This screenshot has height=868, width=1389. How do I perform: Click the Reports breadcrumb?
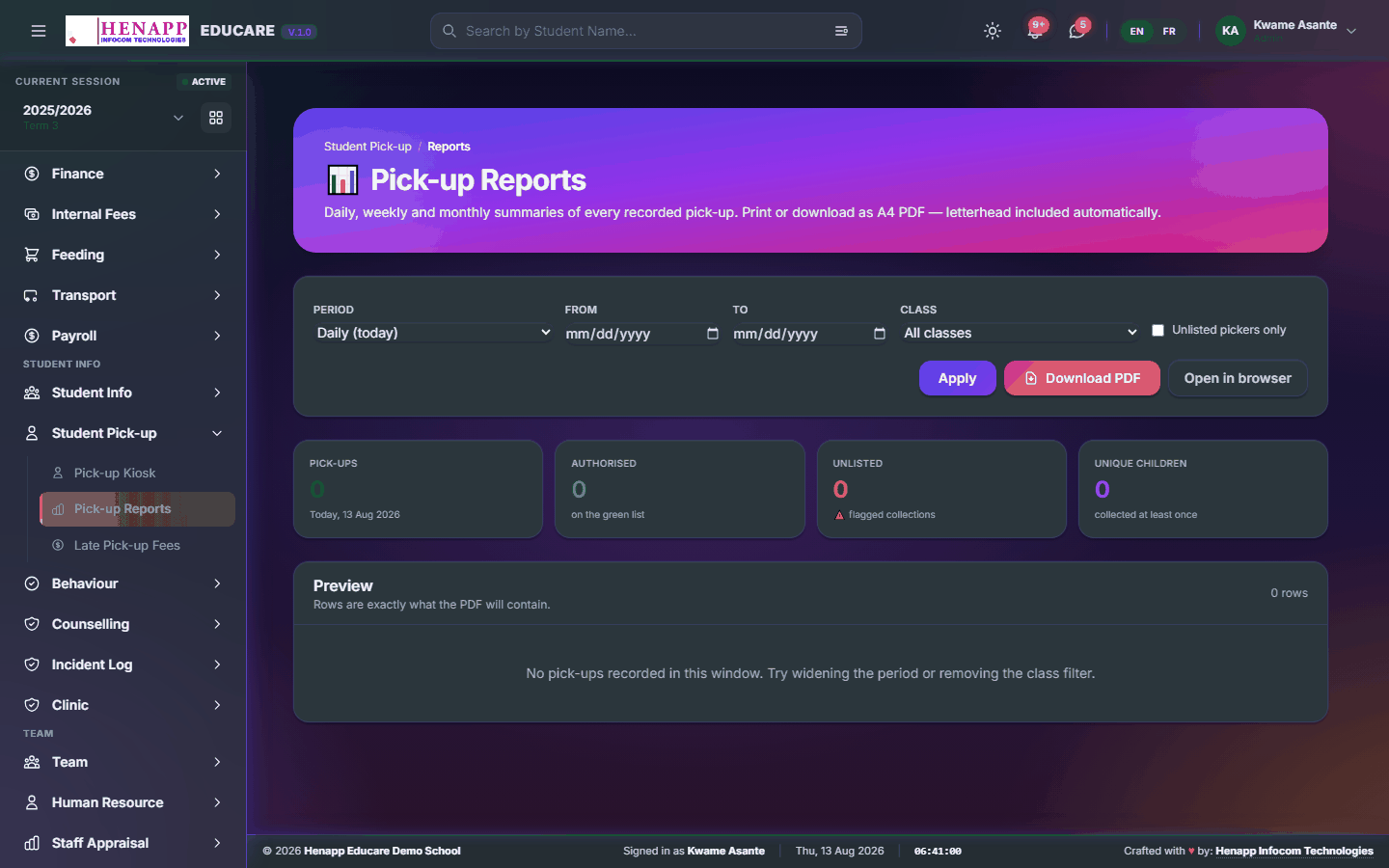click(449, 147)
